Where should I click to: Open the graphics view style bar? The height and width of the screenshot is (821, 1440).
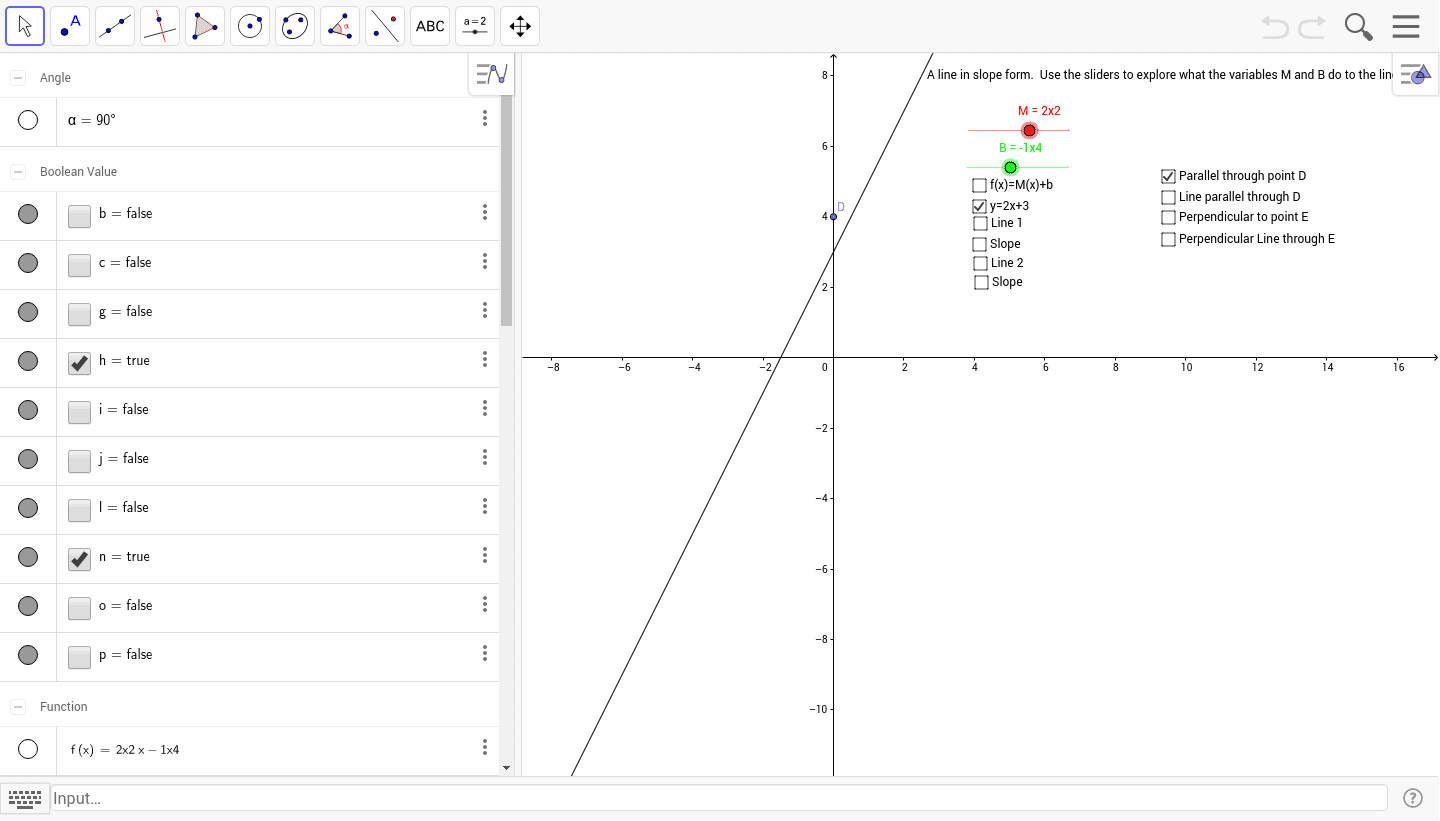click(1416, 74)
